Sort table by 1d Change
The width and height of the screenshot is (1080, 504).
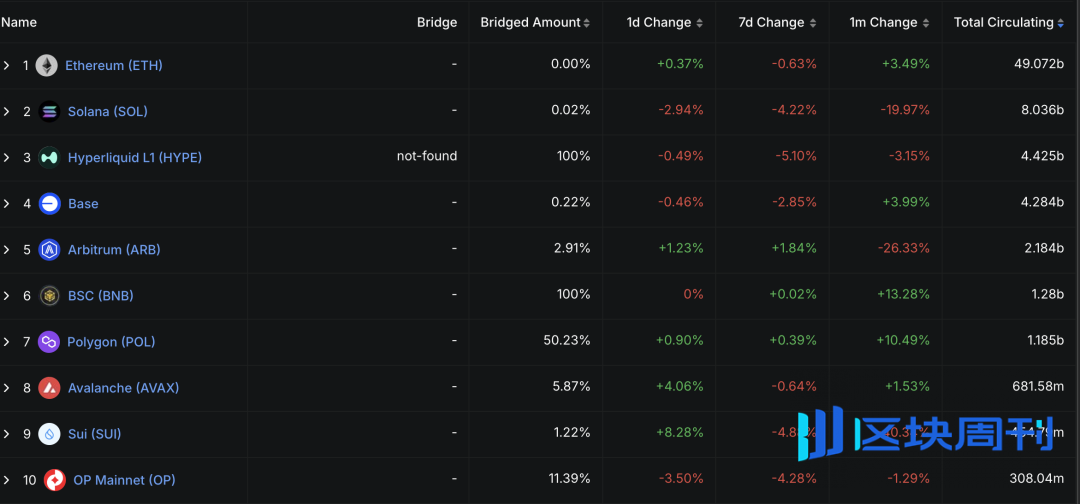pos(664,22)
